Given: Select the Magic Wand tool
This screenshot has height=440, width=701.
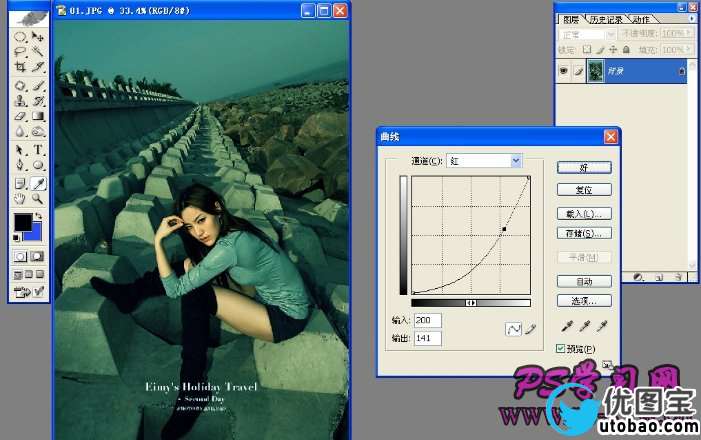Looking at the screenshot, I should pos(38,52).
